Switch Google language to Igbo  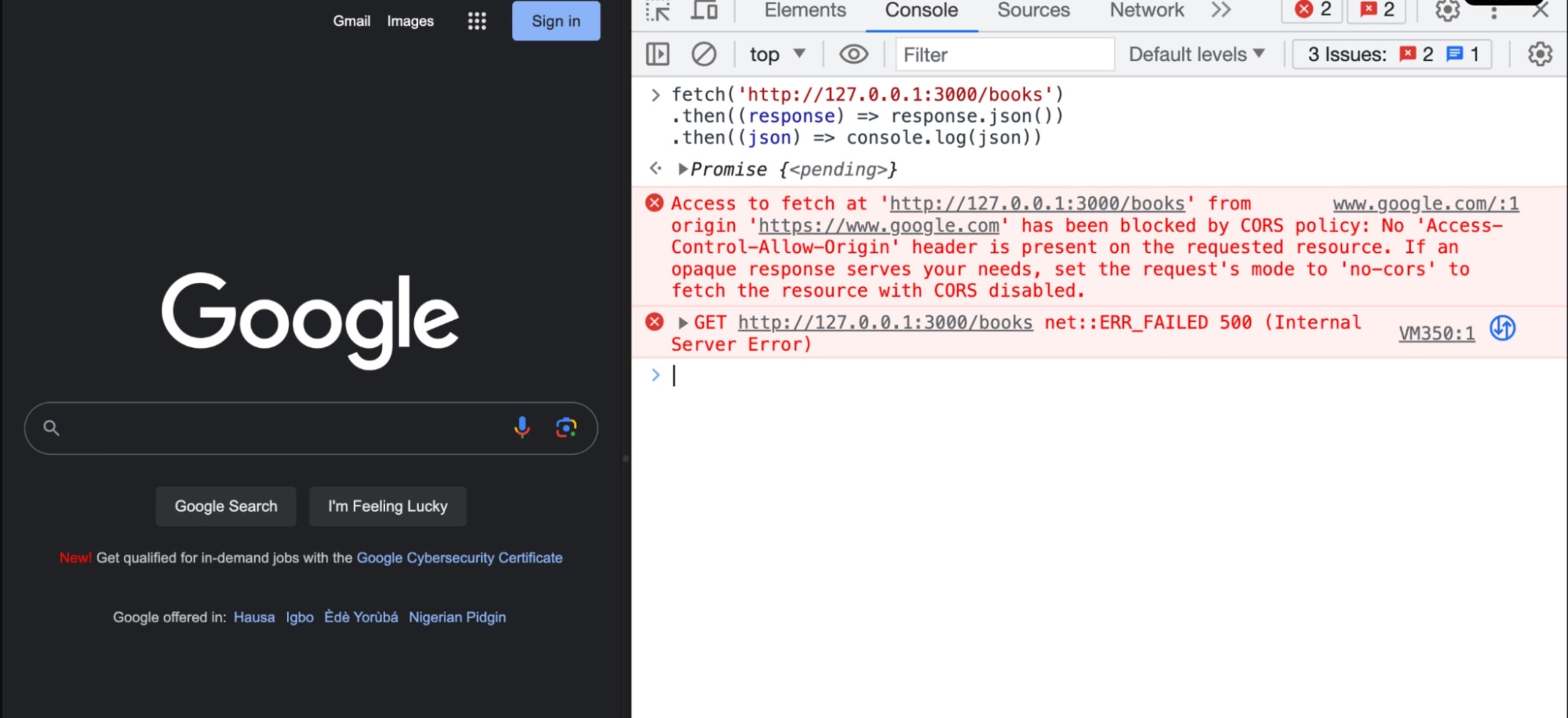click(300, 617)
